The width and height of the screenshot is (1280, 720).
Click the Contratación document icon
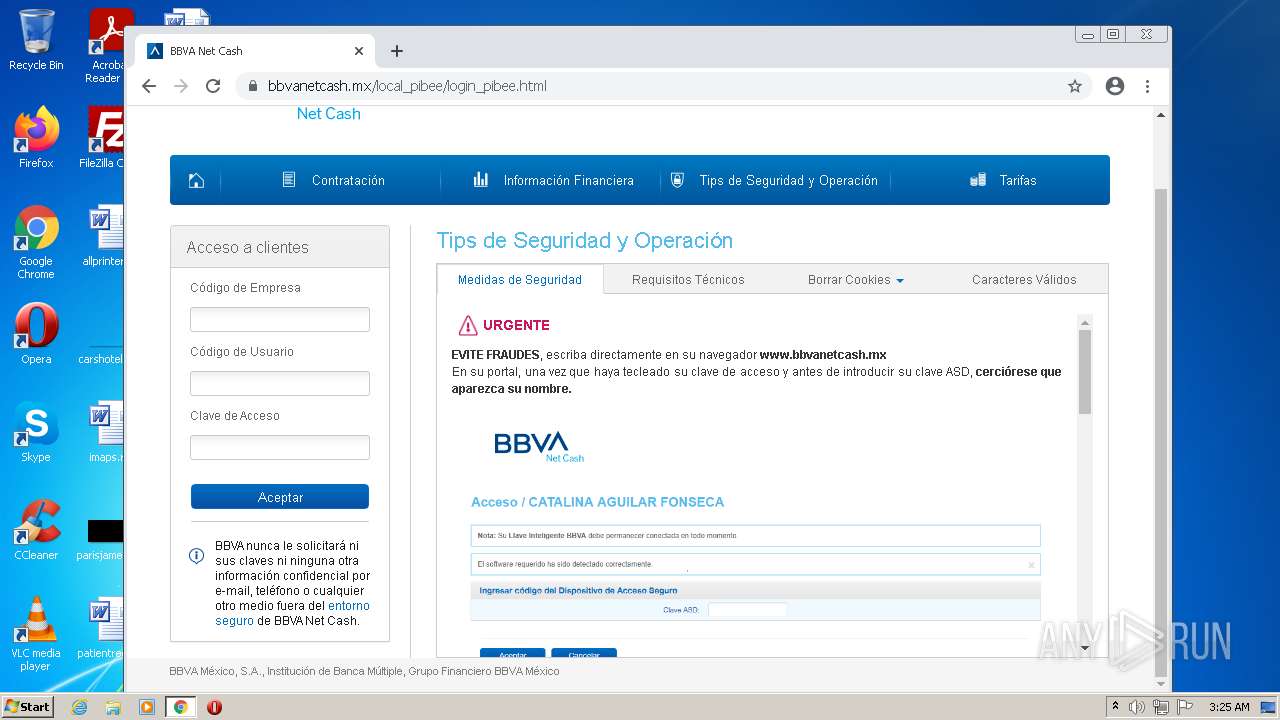pos(289,180)
